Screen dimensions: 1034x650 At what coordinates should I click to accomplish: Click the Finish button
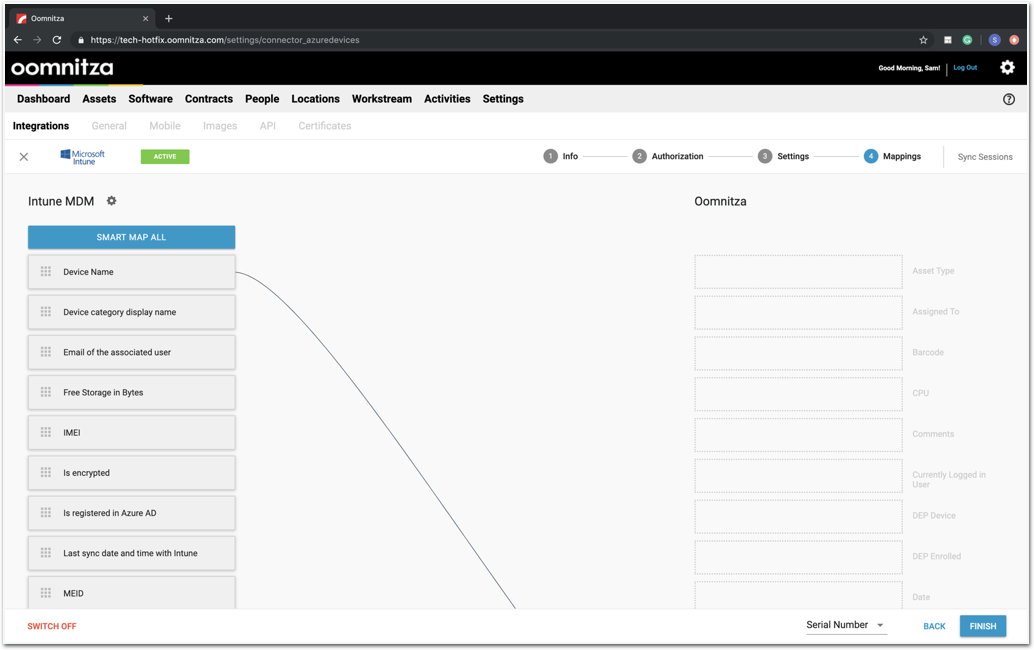pos(982,626)
